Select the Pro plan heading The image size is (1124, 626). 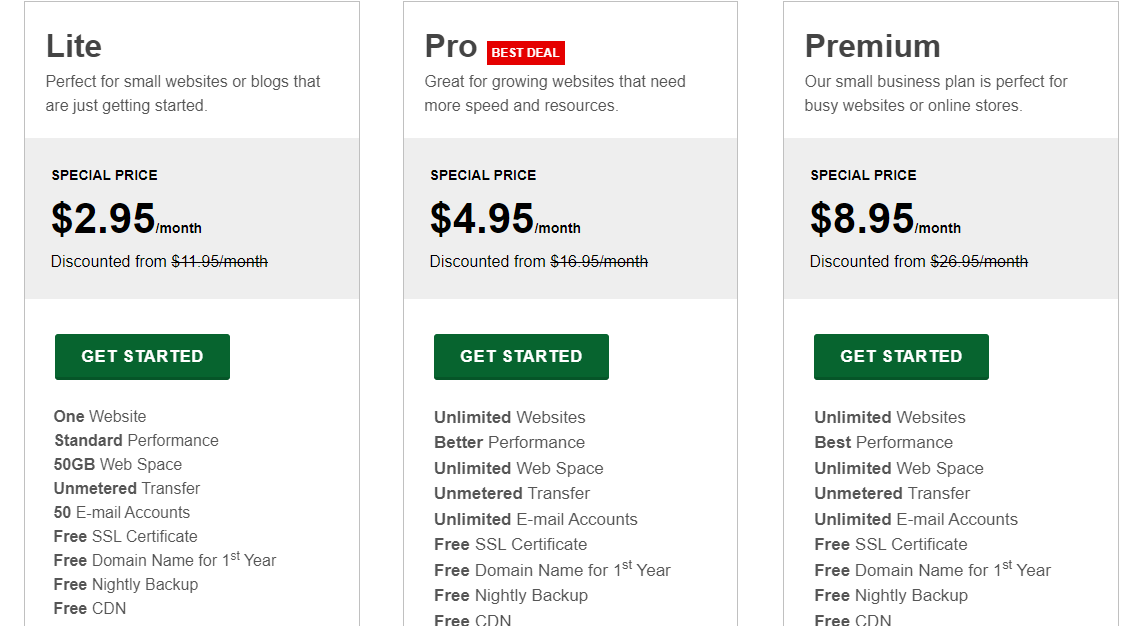451,46
